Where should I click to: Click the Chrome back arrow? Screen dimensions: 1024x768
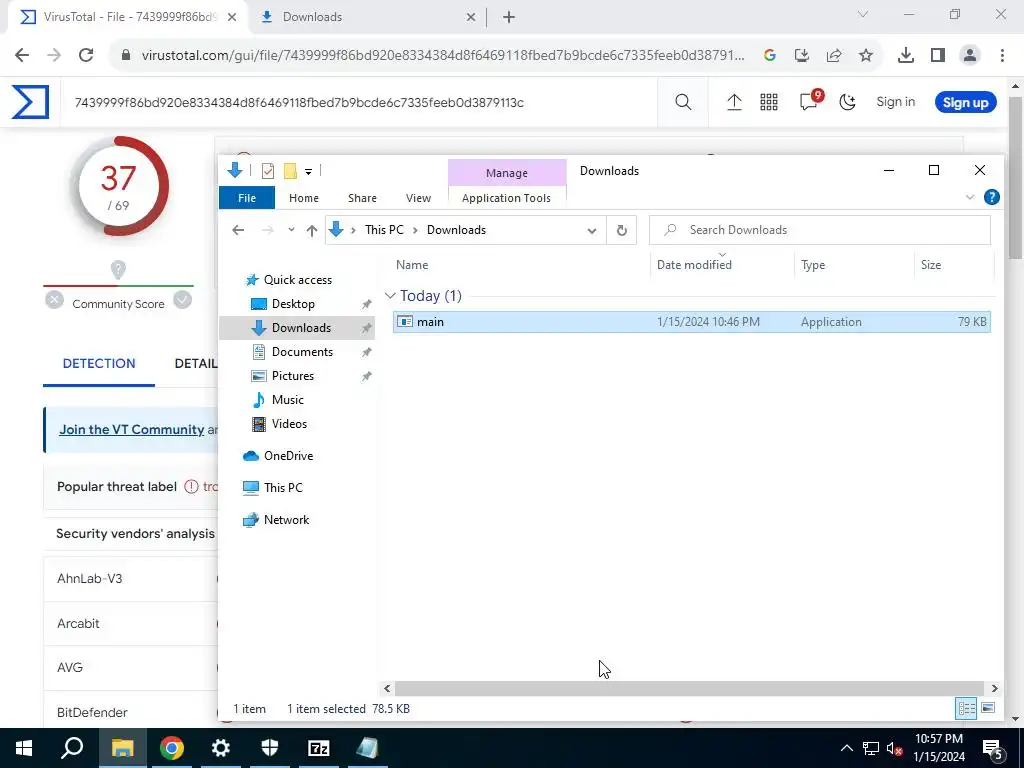pyautogui.click(x=22, y=55)
